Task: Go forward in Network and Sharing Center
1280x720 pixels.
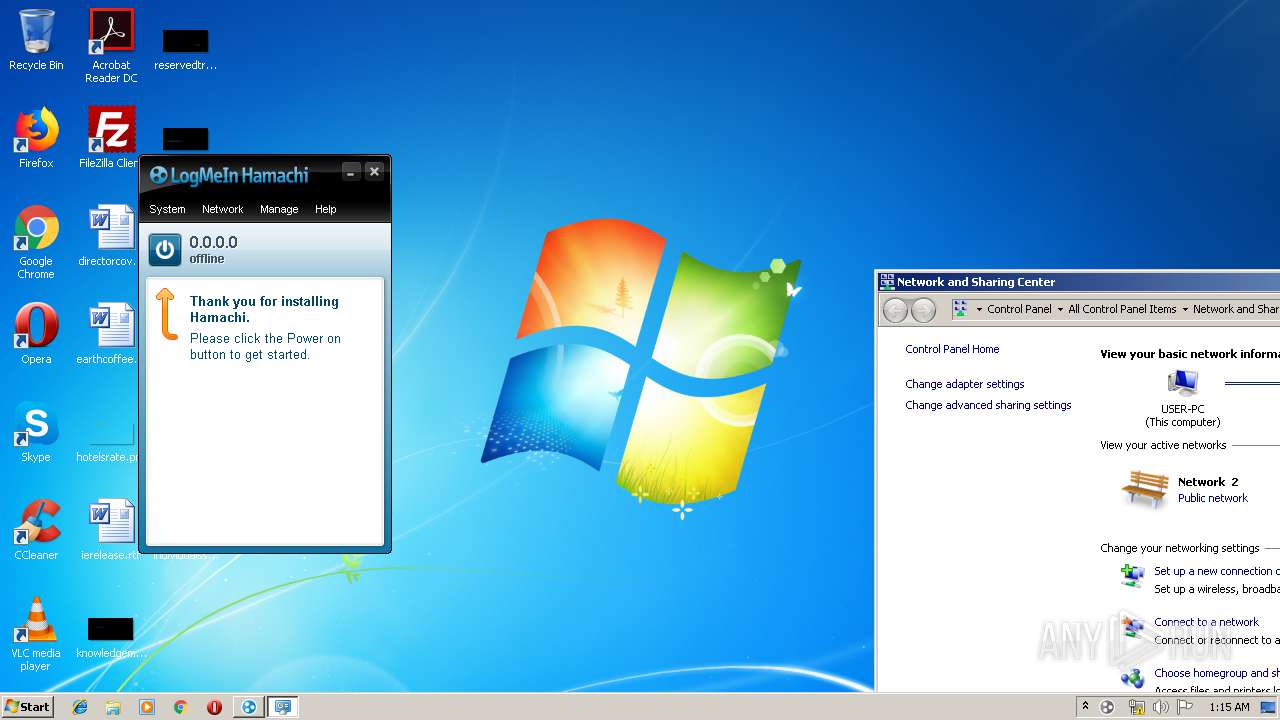Action: tap(923, 310)
